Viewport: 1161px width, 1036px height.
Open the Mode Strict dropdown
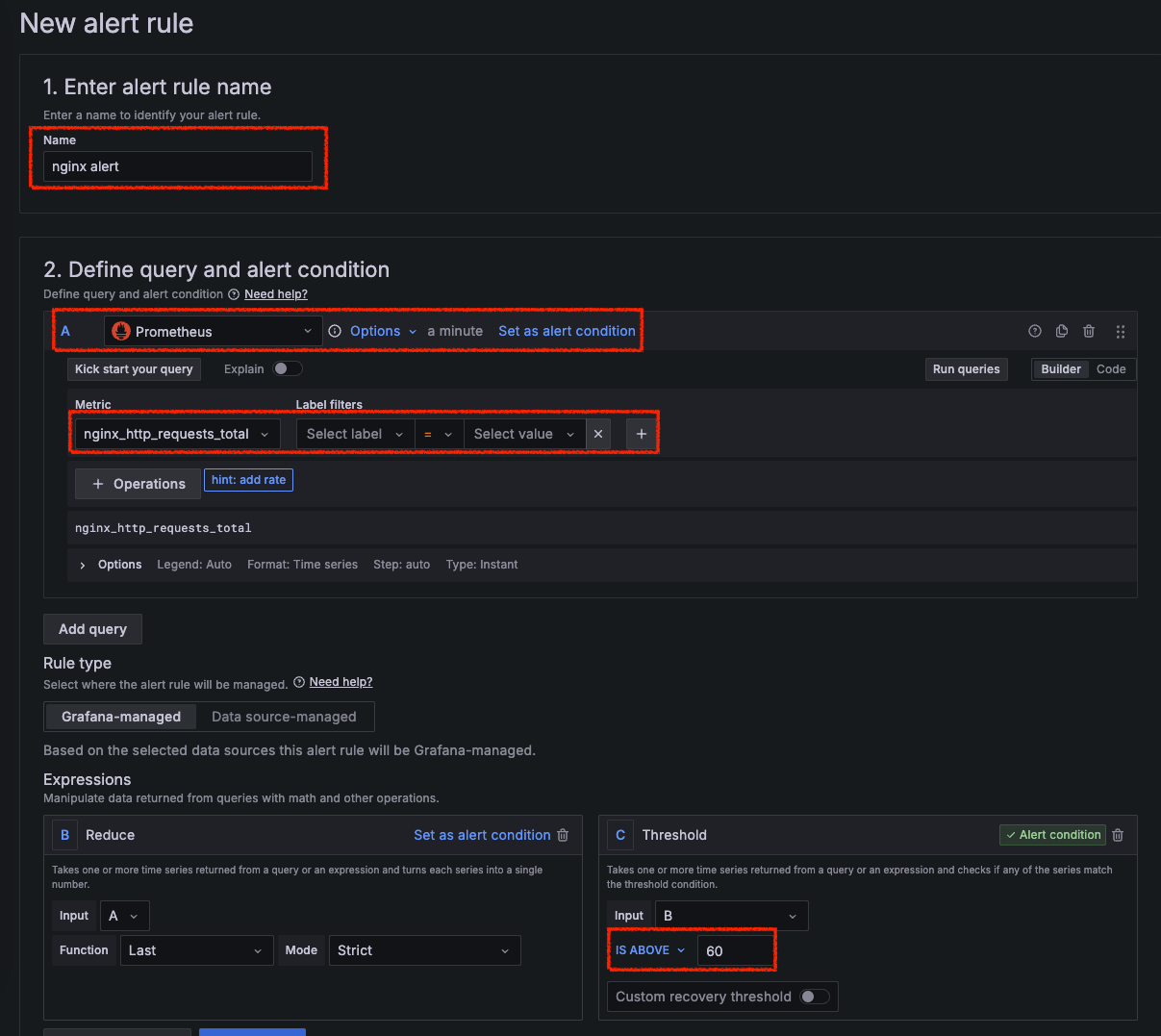pyautogui.click(x=424, y=950)
